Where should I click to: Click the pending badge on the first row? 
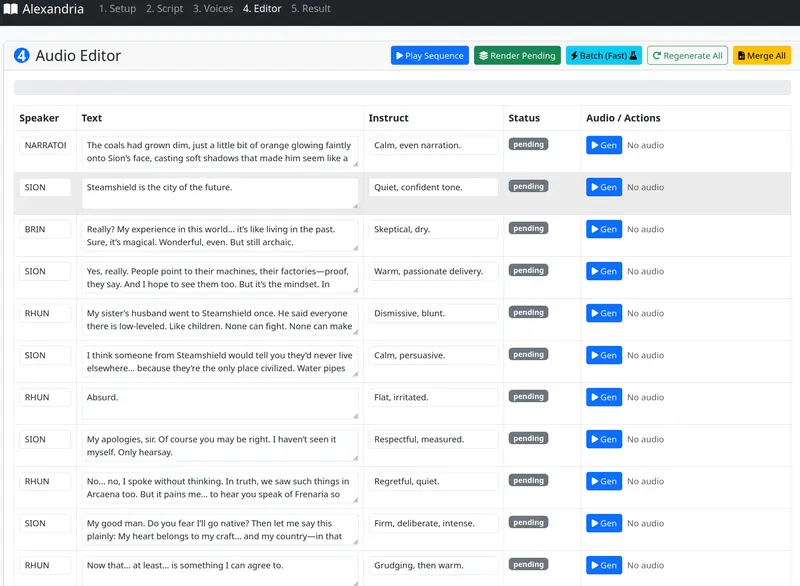pyautogui.click(x=528, y=144)
